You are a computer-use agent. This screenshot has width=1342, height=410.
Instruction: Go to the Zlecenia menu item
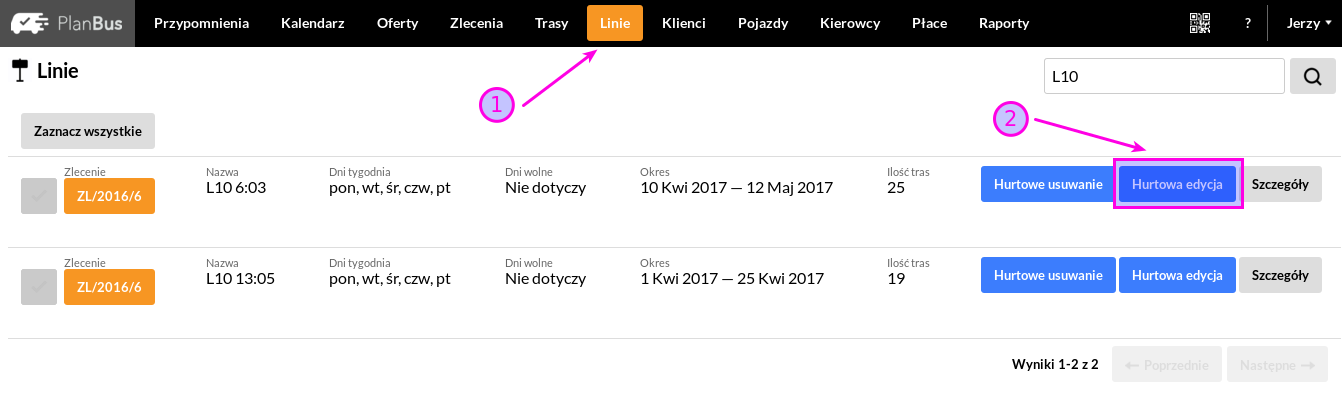(476, 23)
